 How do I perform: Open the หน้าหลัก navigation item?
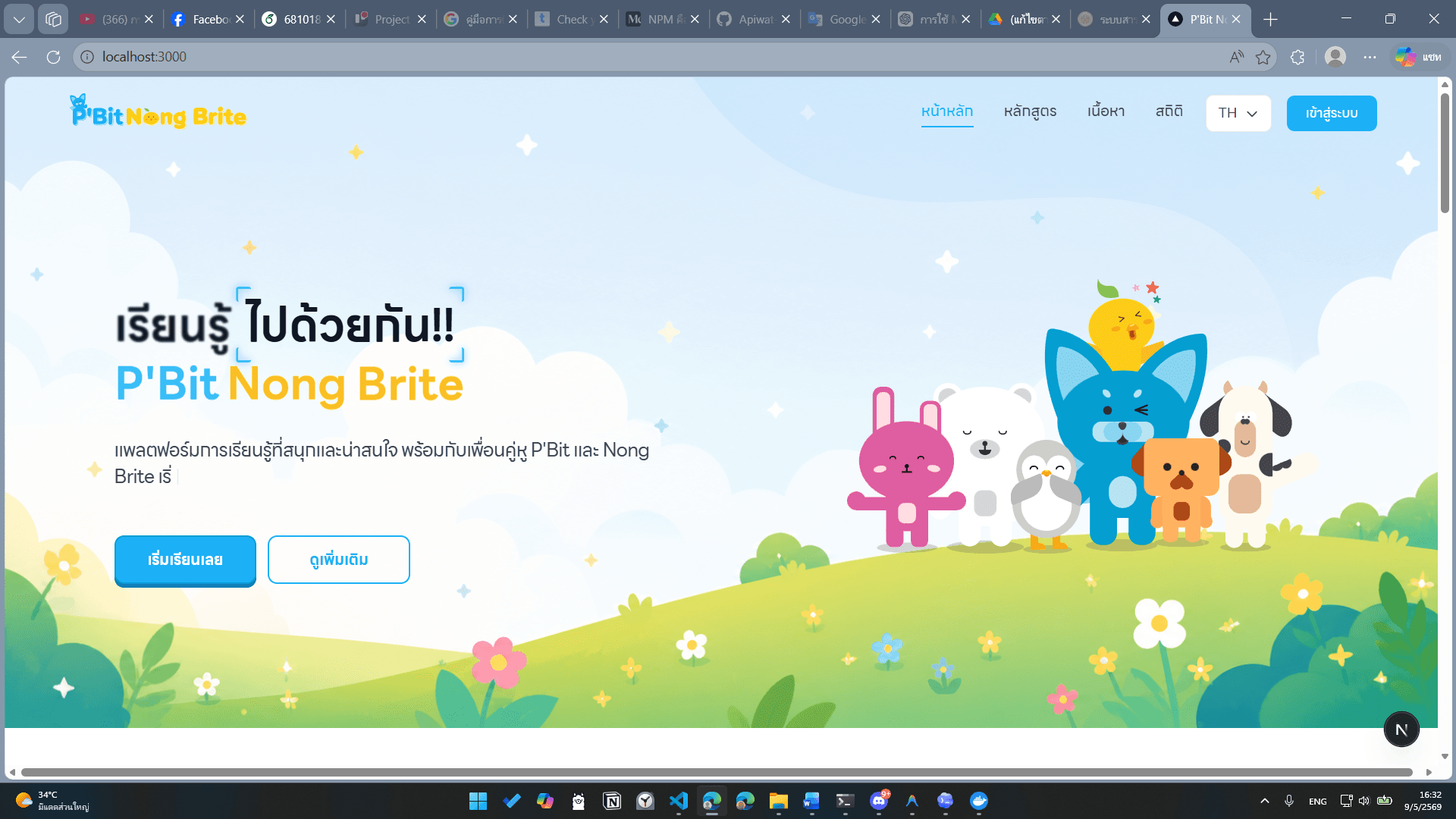[x=947, y=111]
